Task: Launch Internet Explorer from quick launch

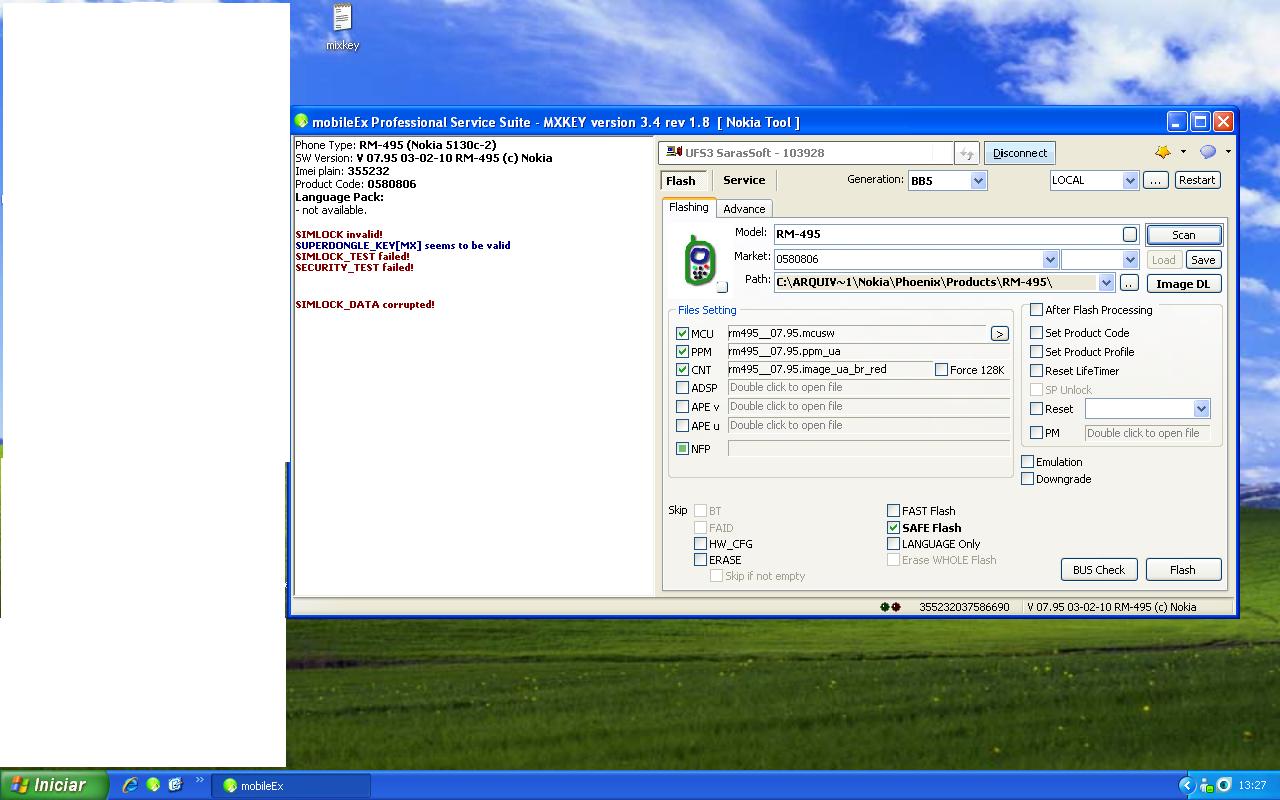Action: coord(130,785)
